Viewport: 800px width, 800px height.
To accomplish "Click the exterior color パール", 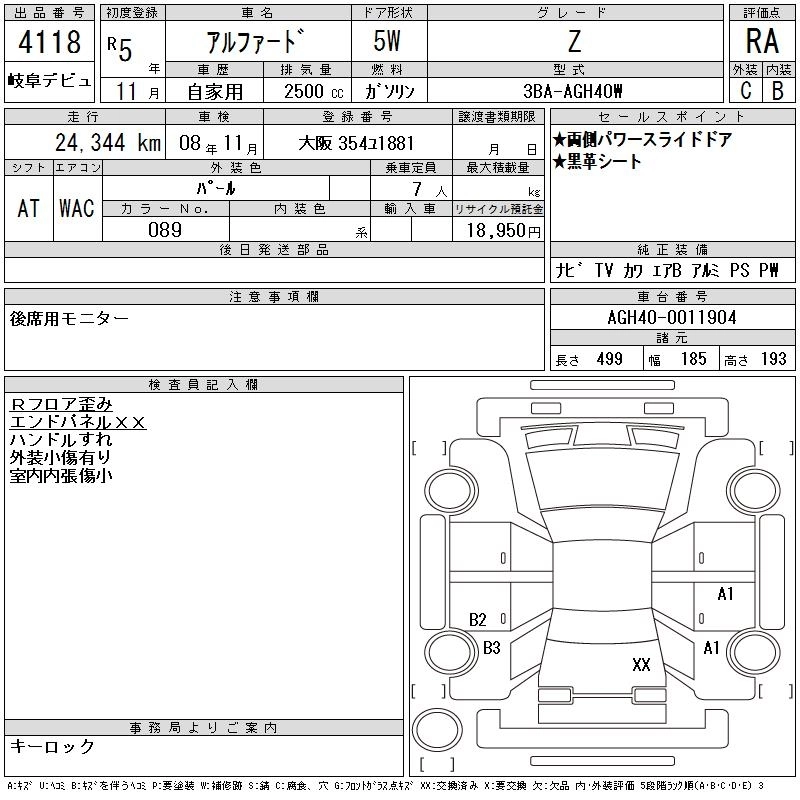I will coord(216,188).
